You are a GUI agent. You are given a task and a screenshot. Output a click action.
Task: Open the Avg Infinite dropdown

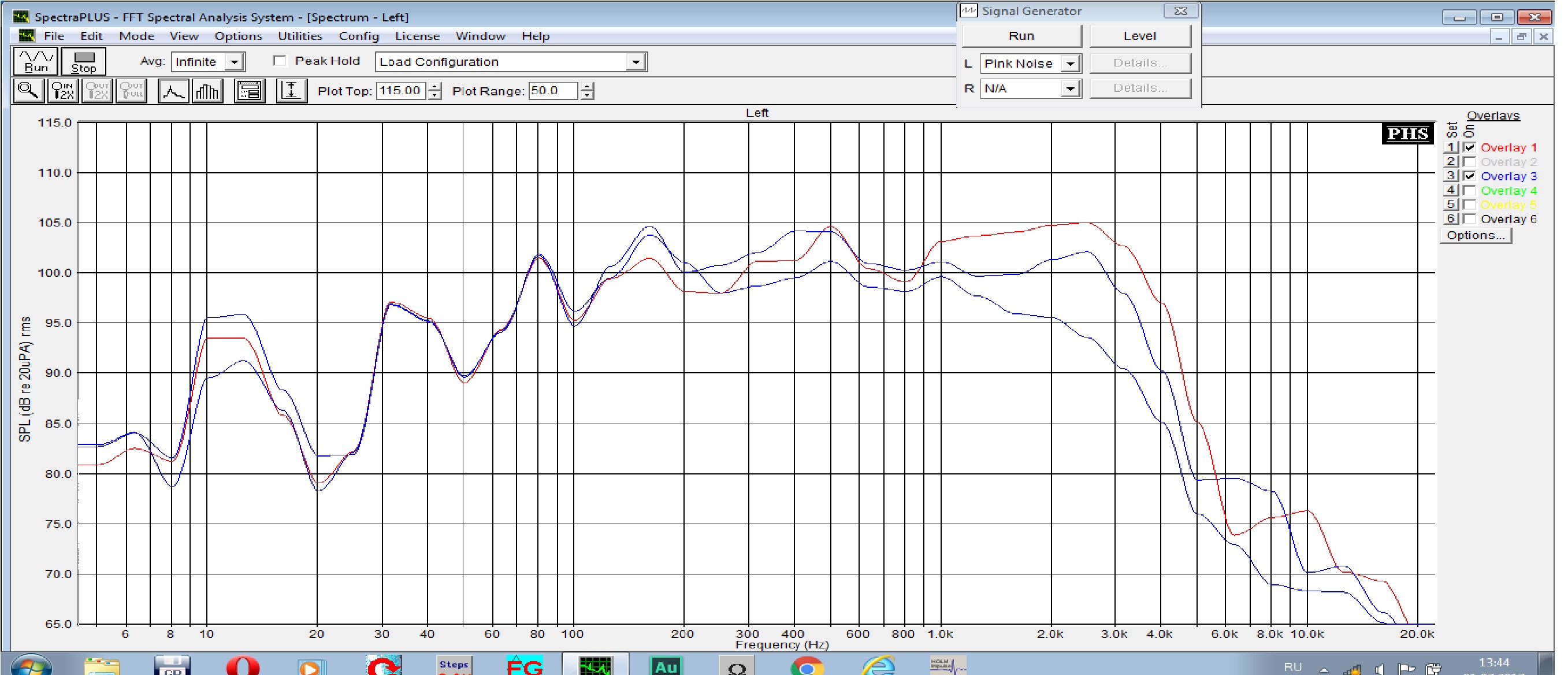click(235, 62)
